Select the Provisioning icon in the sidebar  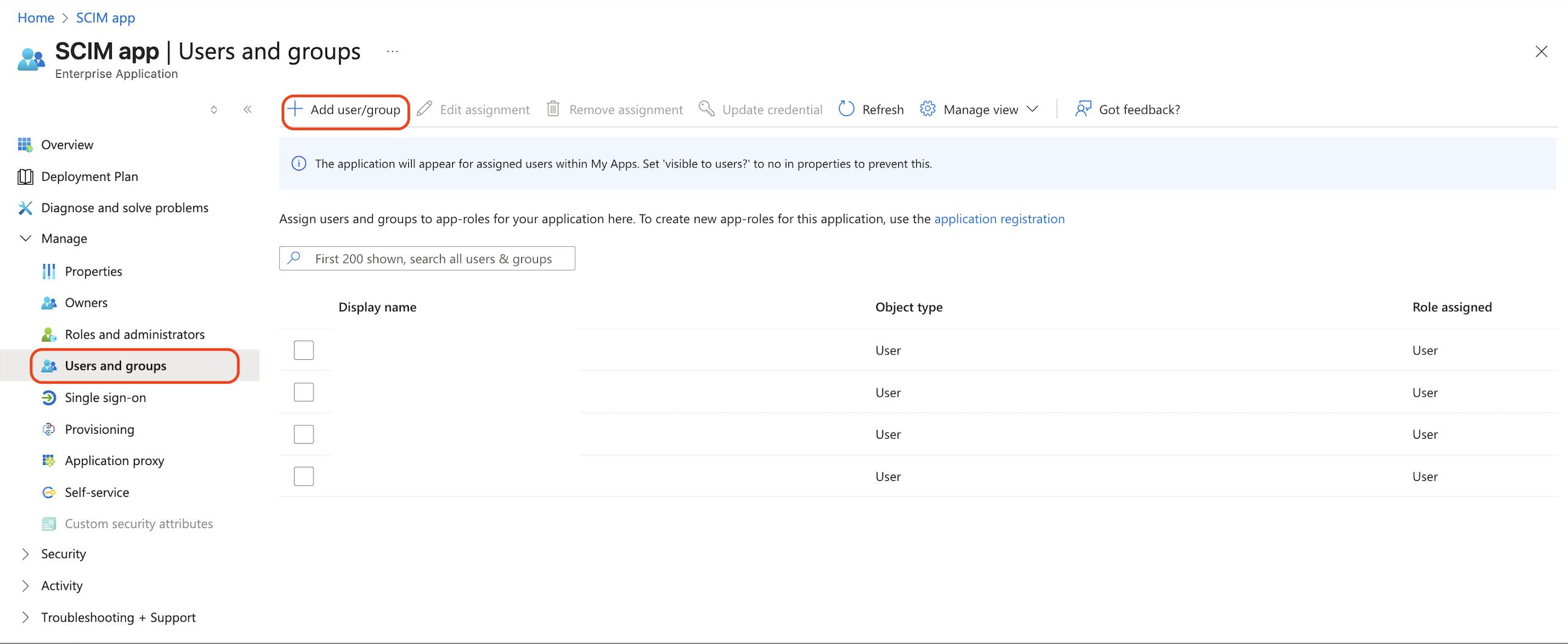[x=49, y=429]
